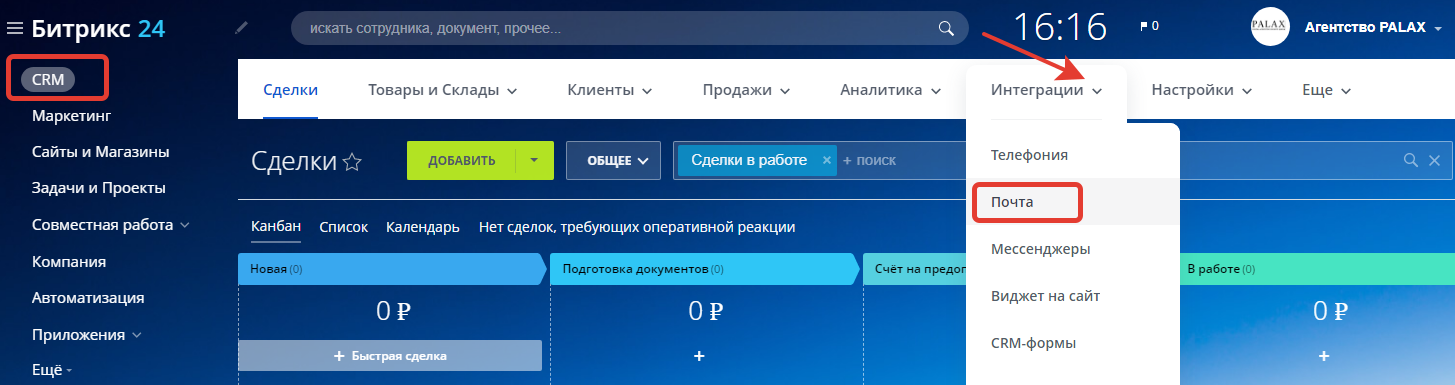Screen dimensions: 1455x385
Task: Click the plus icon in the Подготовка документов column
Action: pos(699,355)
